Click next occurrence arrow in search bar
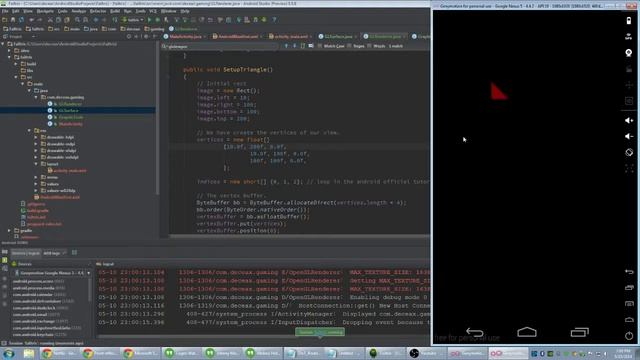 [x=294, y=46]
